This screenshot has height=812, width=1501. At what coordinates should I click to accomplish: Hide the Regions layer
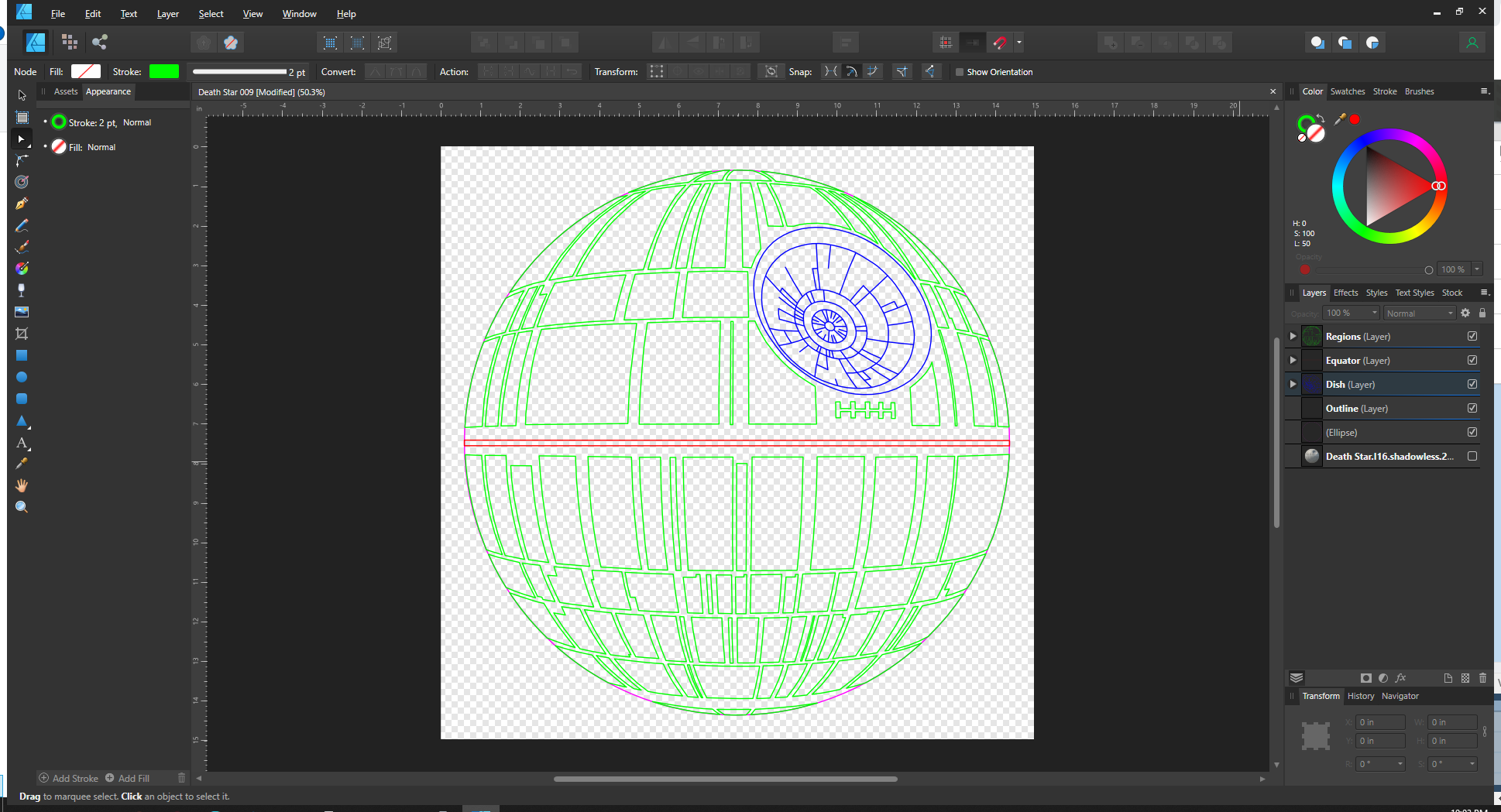point(1472,336)
